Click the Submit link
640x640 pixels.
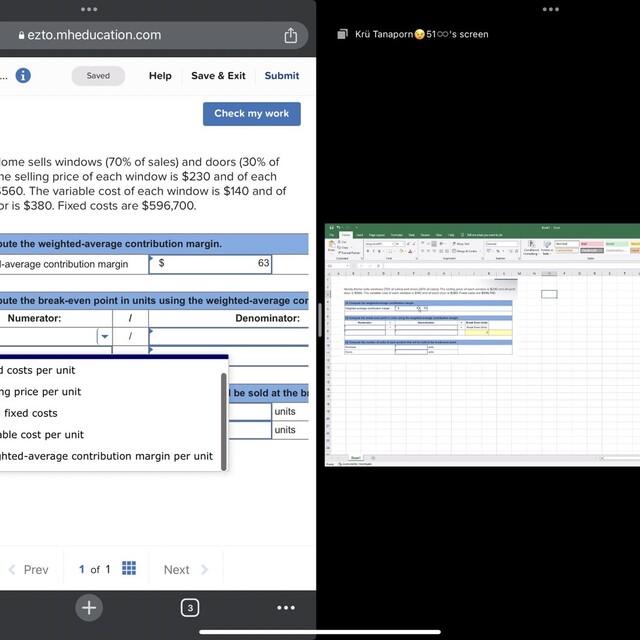281,76
